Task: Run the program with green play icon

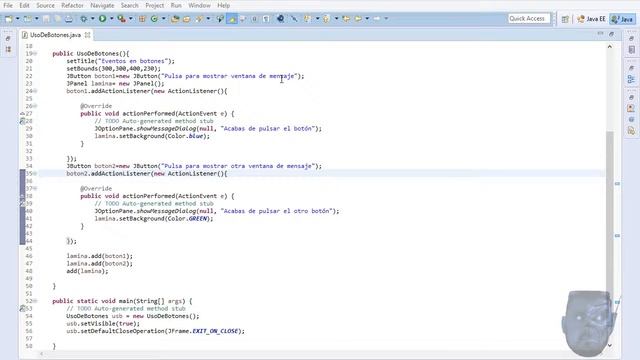Action: (102, 18)
